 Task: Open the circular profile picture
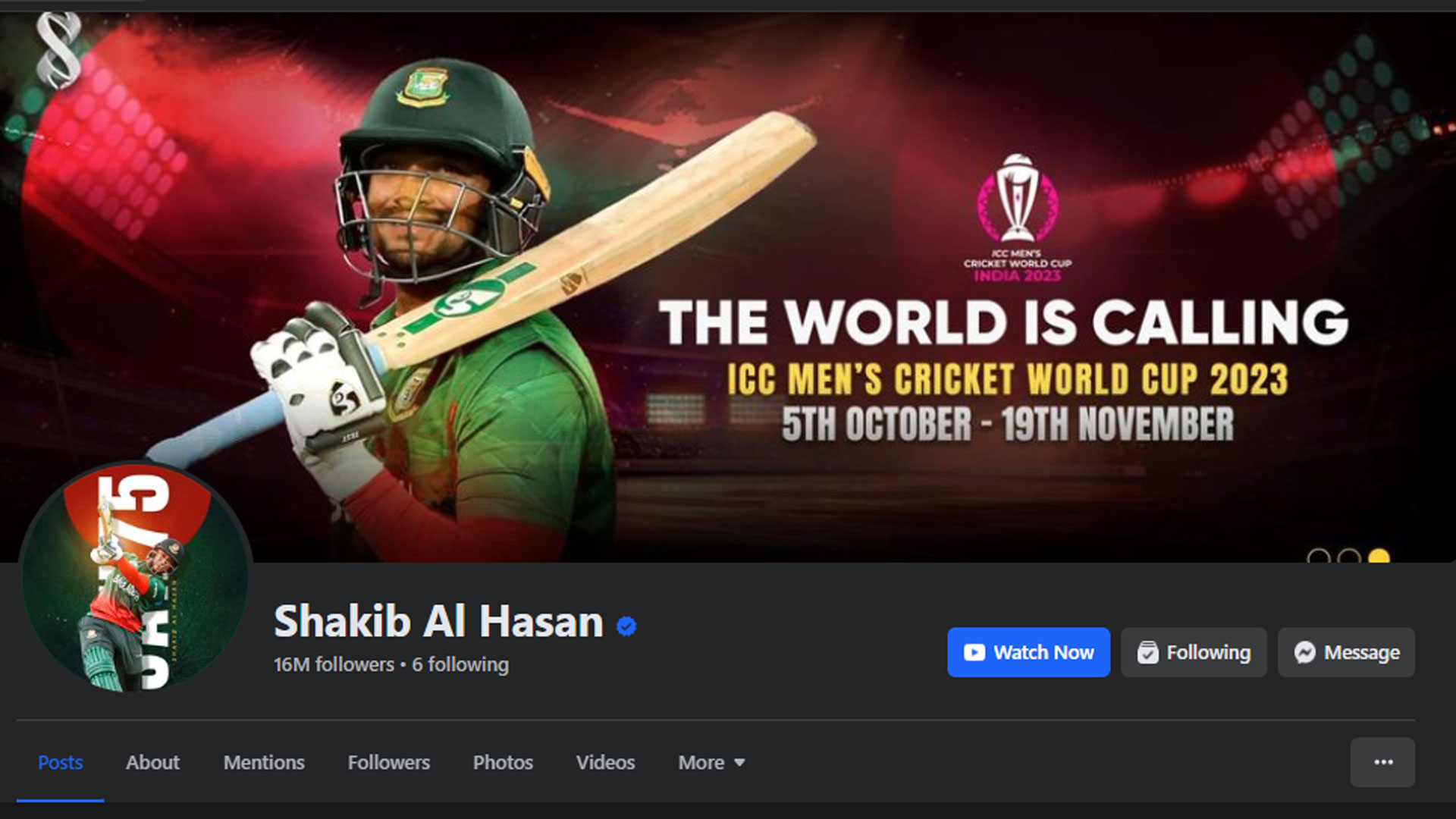tap(135, 578)
